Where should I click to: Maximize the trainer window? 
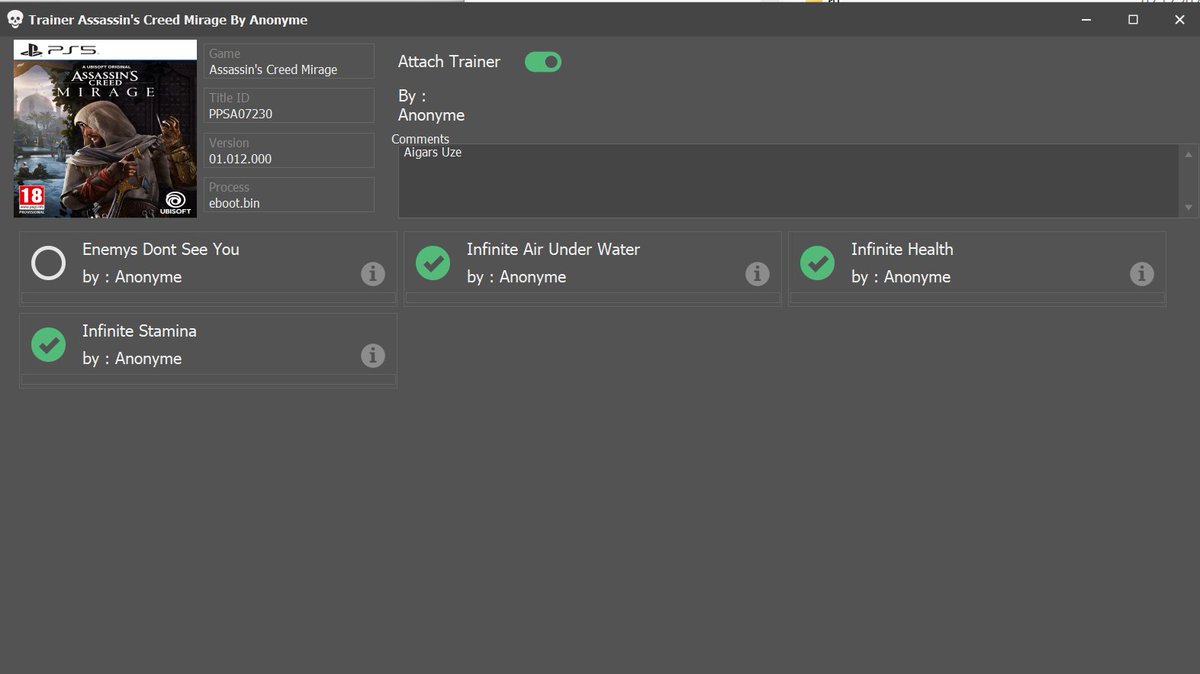point(1133,19)
